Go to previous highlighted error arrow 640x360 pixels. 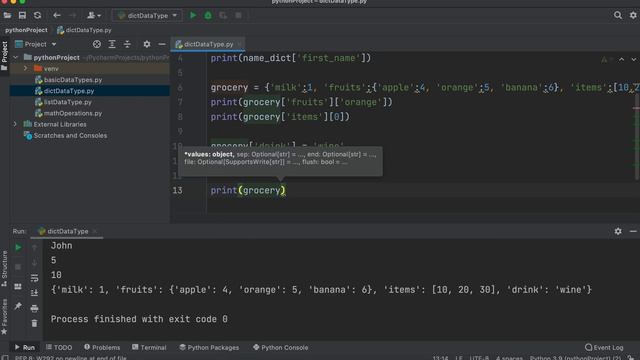click(x=621, y=60)
